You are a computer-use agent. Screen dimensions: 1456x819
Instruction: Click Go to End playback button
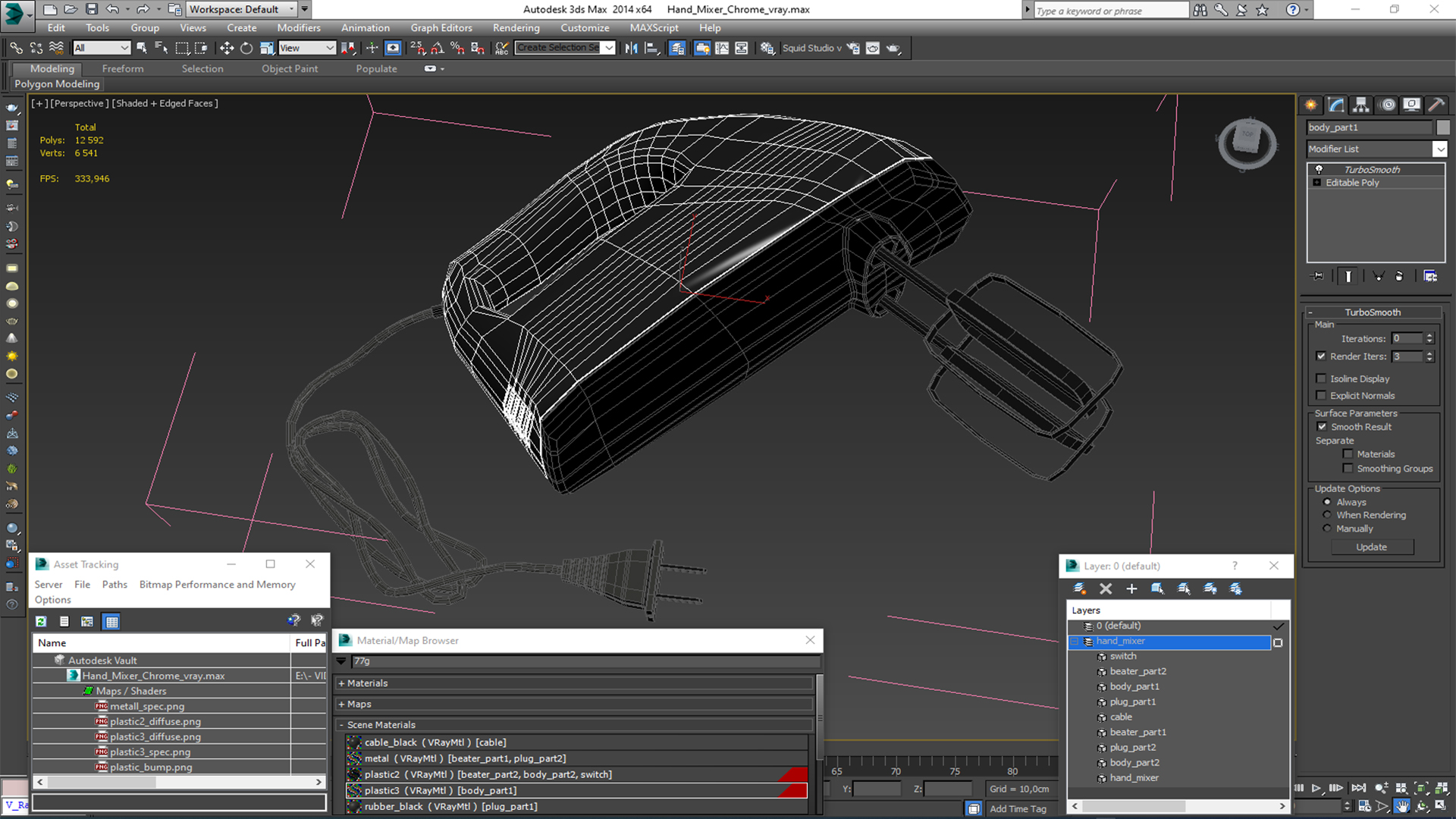[x=1358, y=789]
